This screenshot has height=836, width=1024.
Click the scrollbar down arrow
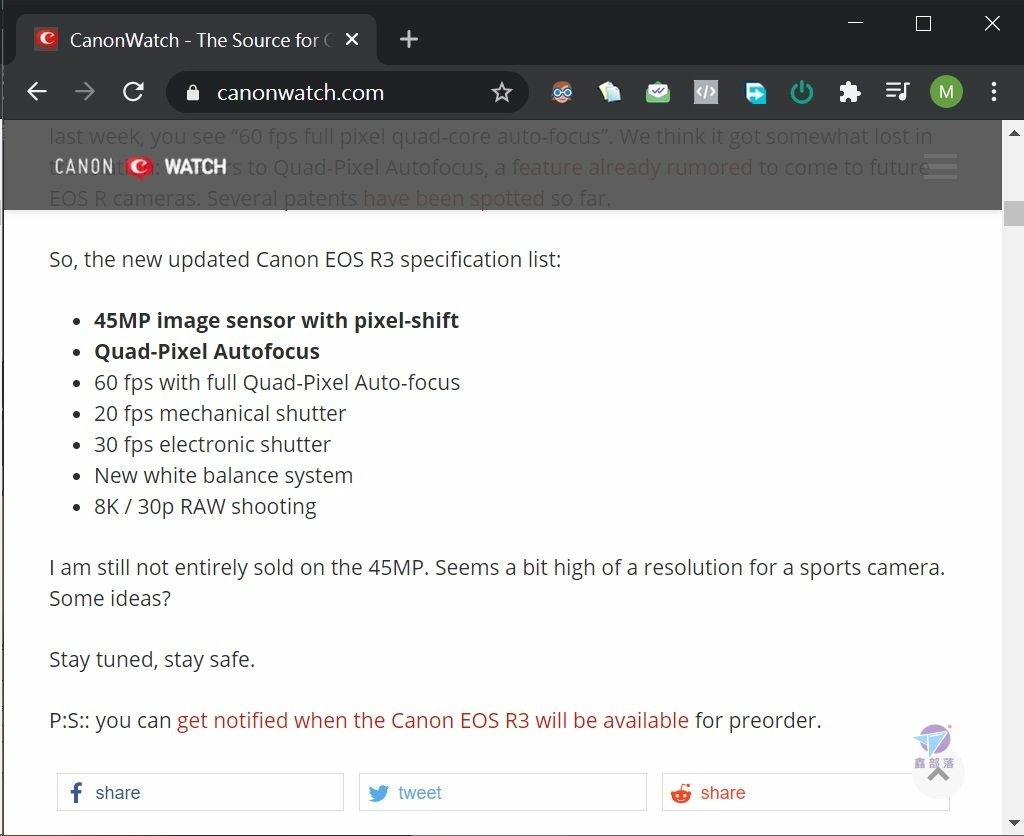pos(1014,823)
